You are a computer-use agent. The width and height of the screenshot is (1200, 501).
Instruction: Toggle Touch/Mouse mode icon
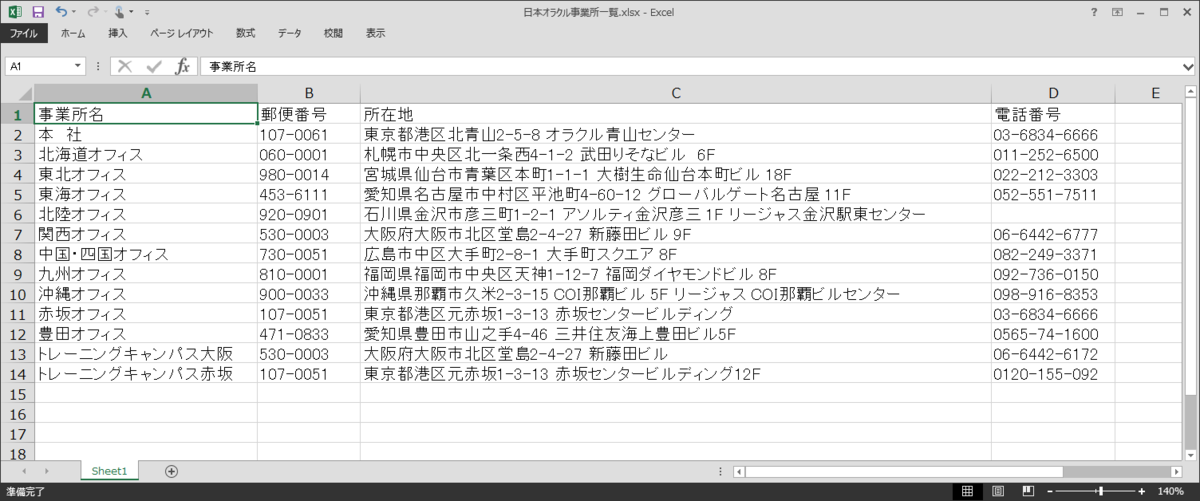coord(120,12)
